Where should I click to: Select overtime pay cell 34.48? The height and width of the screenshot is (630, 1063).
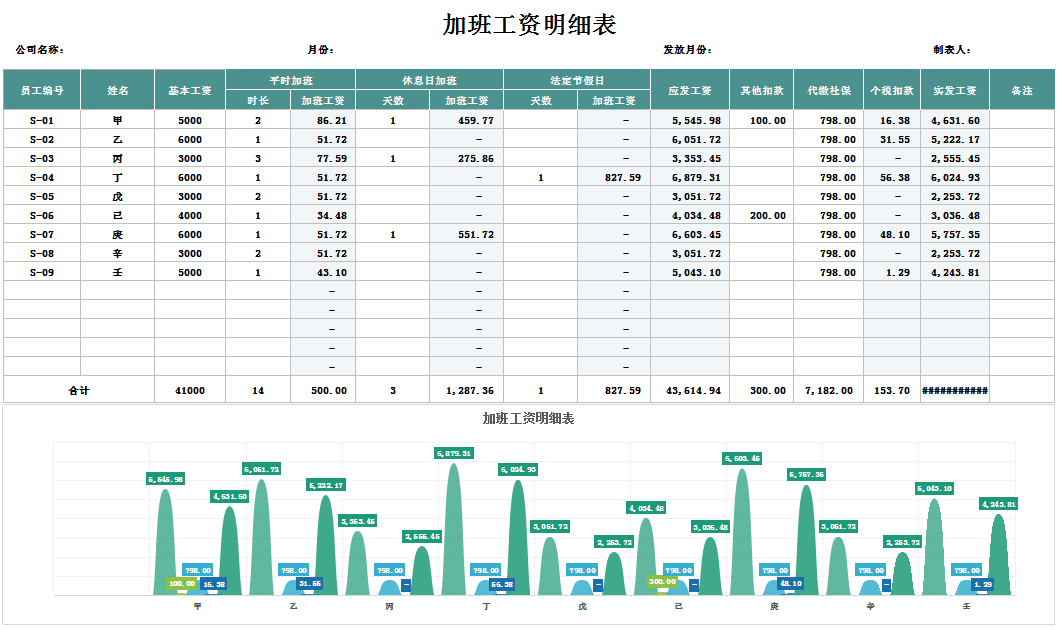pyautogui.click(x=323, y=215)
